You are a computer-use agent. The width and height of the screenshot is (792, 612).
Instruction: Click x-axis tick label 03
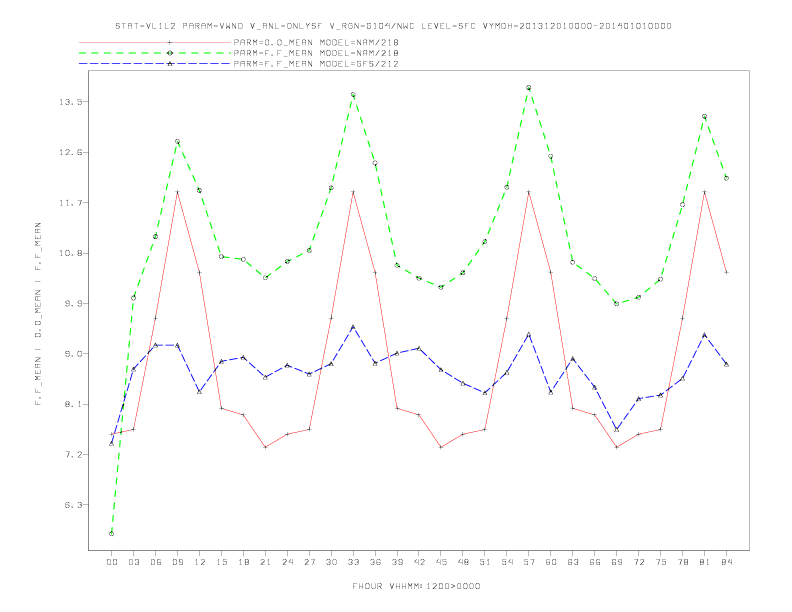(x=133, y=562)
